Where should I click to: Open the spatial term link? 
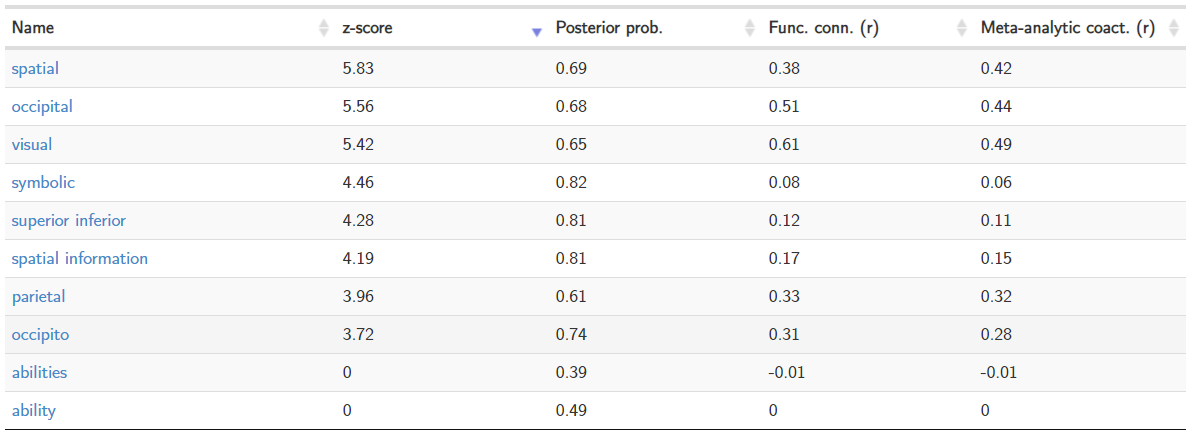35,68
